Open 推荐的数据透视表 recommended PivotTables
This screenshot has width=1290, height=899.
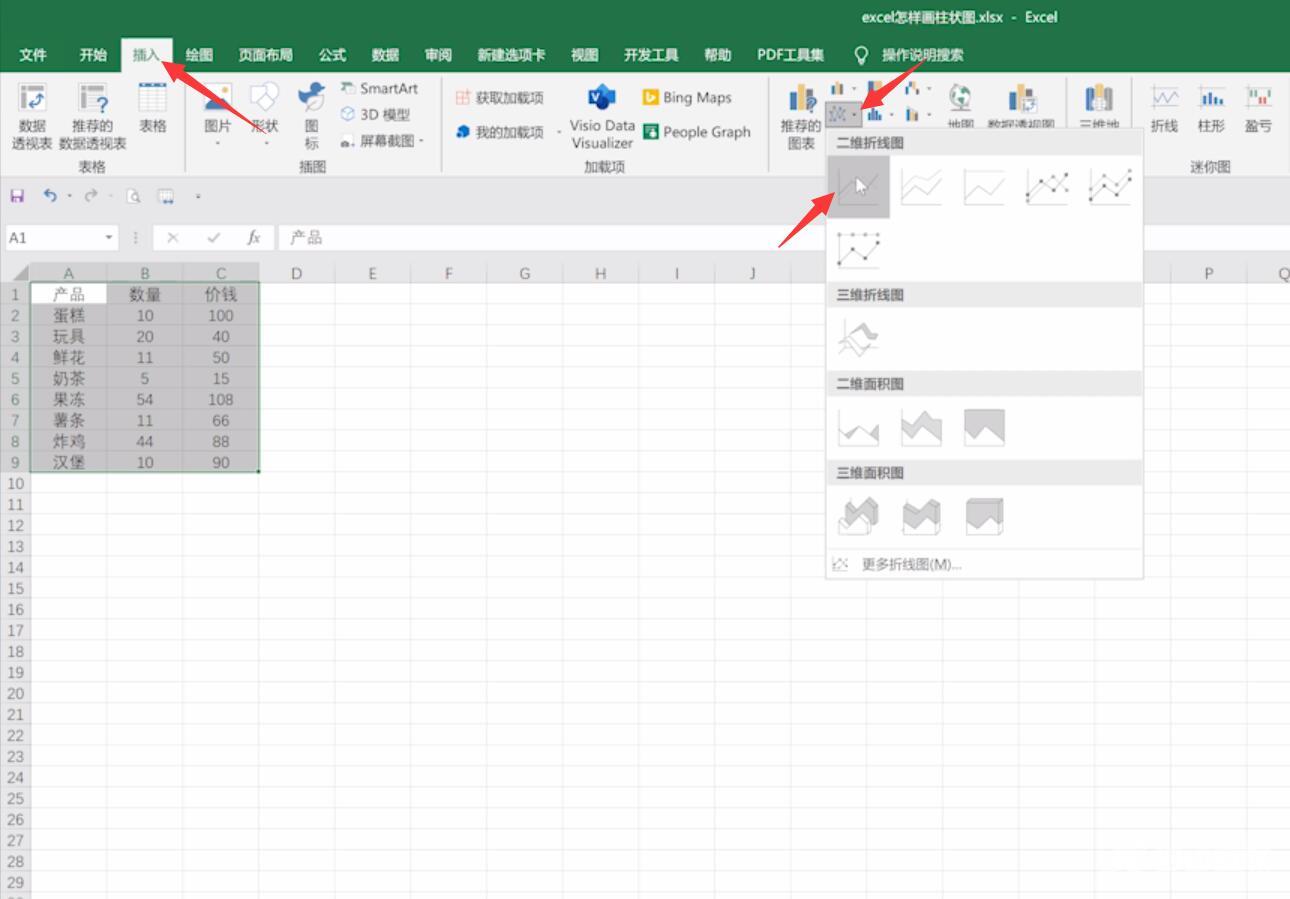tap(92, 117)
